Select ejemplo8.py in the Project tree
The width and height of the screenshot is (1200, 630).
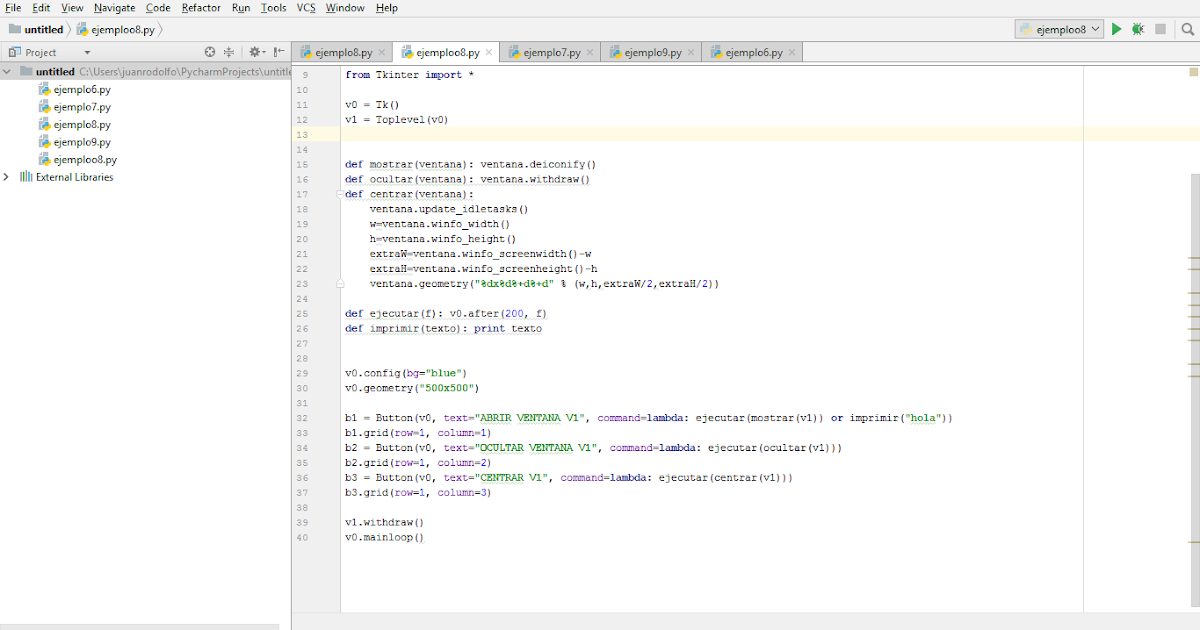click(x=80, y=123)
